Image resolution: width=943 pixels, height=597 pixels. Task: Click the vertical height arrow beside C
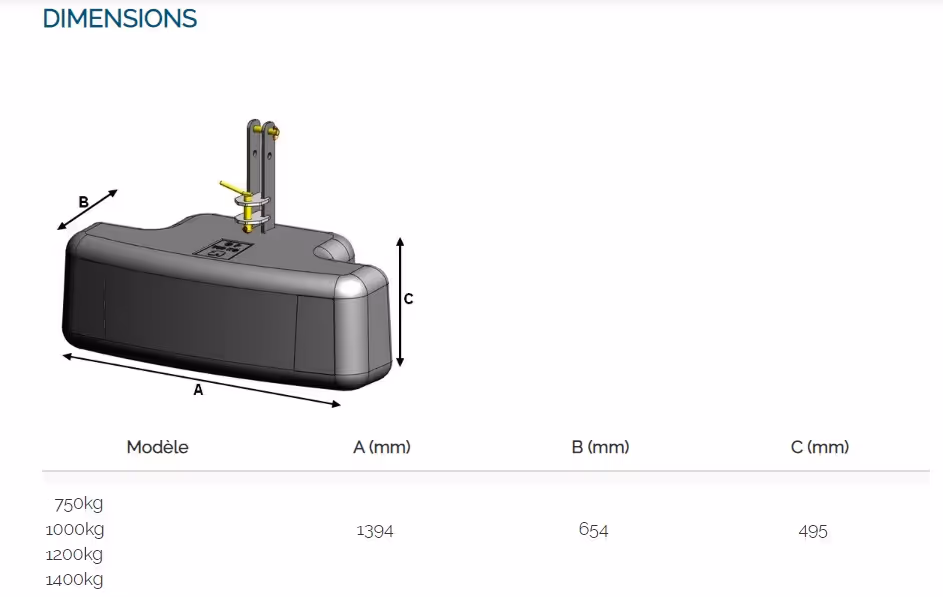(400, 302)
